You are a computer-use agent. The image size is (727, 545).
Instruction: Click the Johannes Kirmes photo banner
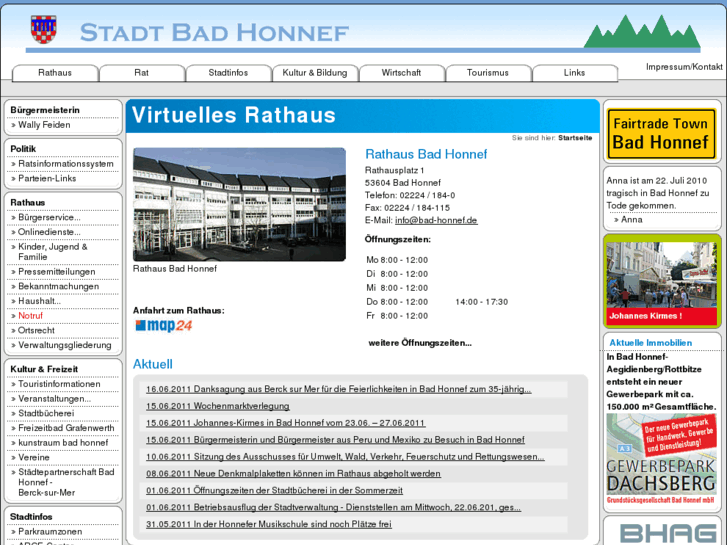tap(662, 283)
